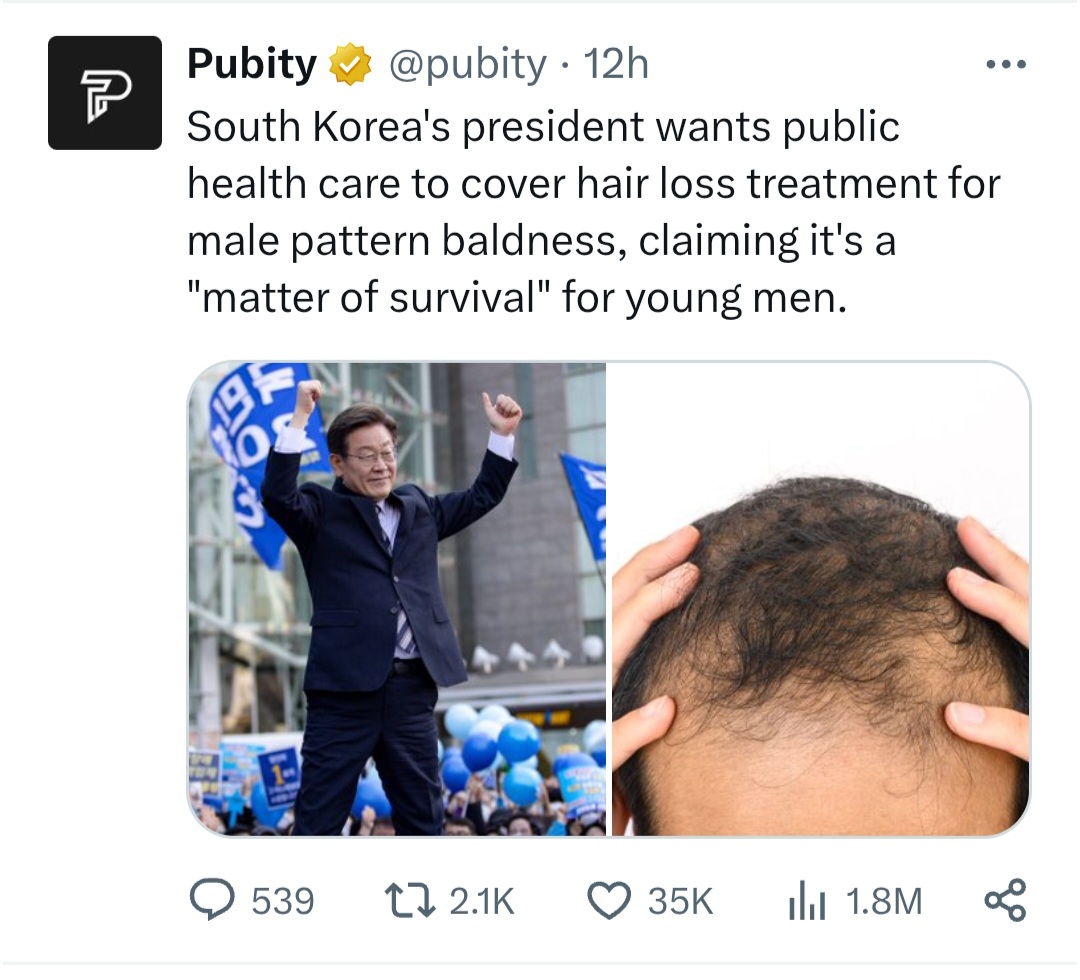This screenshot has height=980, width=1080.
Task: Click the gold verified badge
Action: 350,64
